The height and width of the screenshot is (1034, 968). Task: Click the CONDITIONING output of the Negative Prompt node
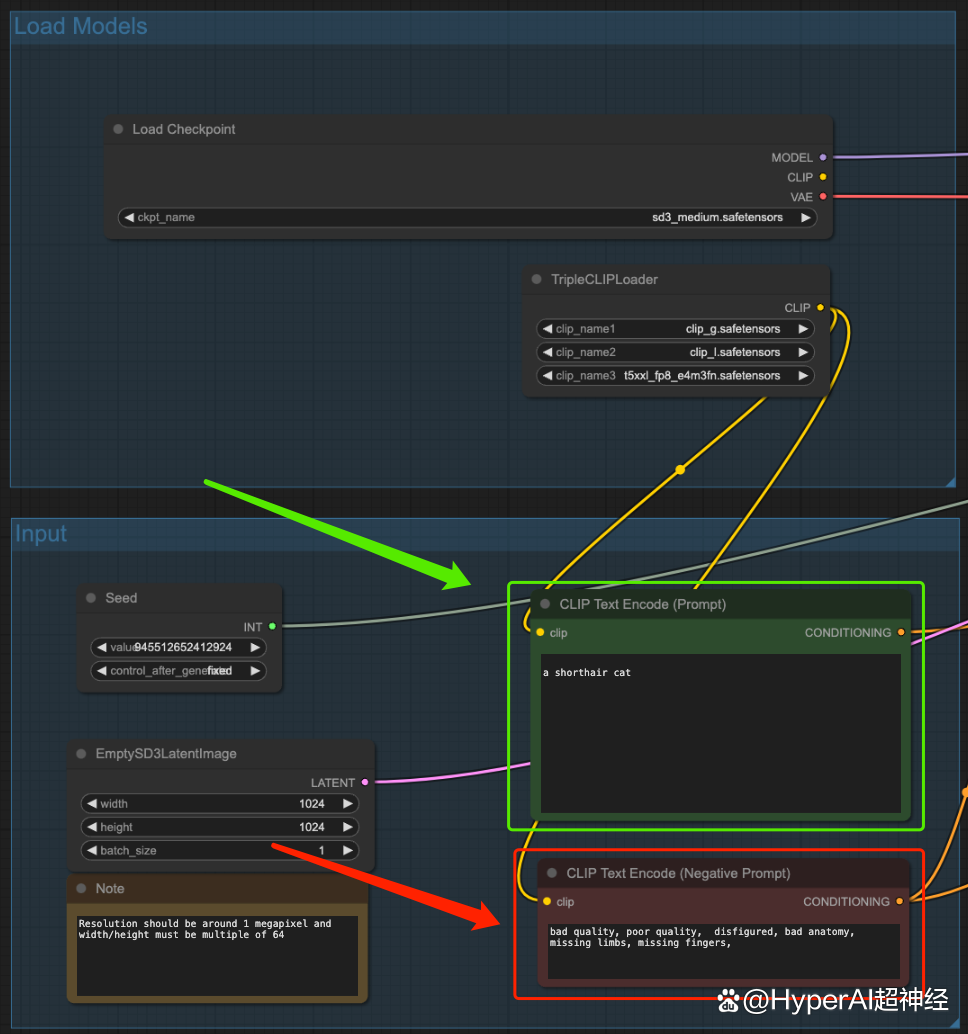(x=900, y=901)
